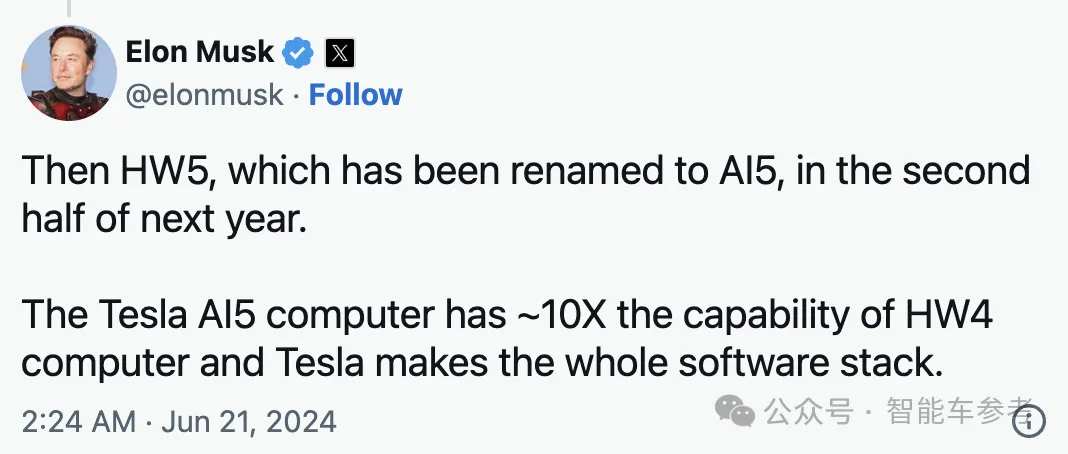The height and width of the screenshot is (454, 1068).
Task: Click the 公众号 watermark text
Action: [808, 410]
